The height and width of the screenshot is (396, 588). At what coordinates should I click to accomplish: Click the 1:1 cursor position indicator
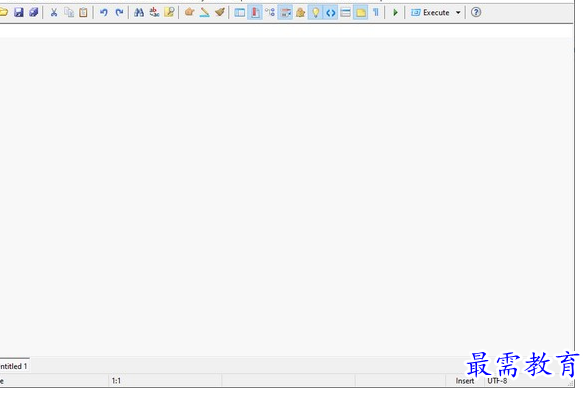click(x=116, y=381)
